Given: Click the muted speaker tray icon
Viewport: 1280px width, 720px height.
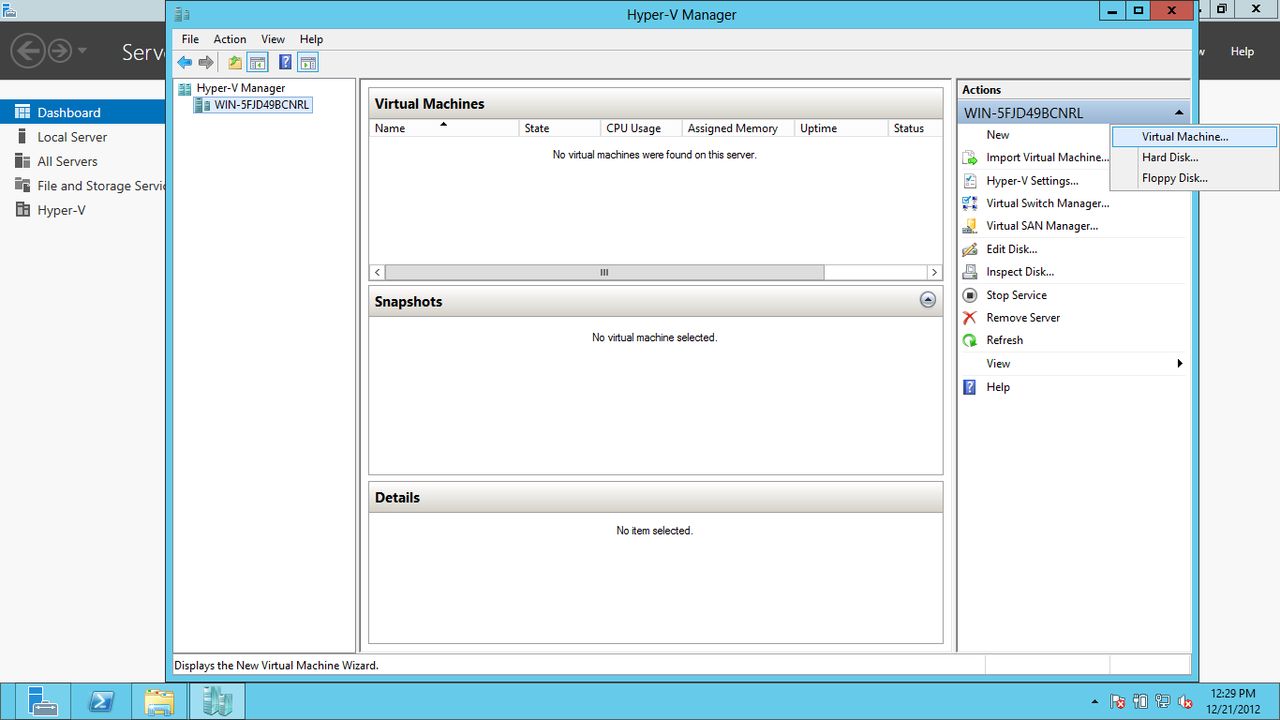Looking at the screenshot, I should (x=1186, y=702).
